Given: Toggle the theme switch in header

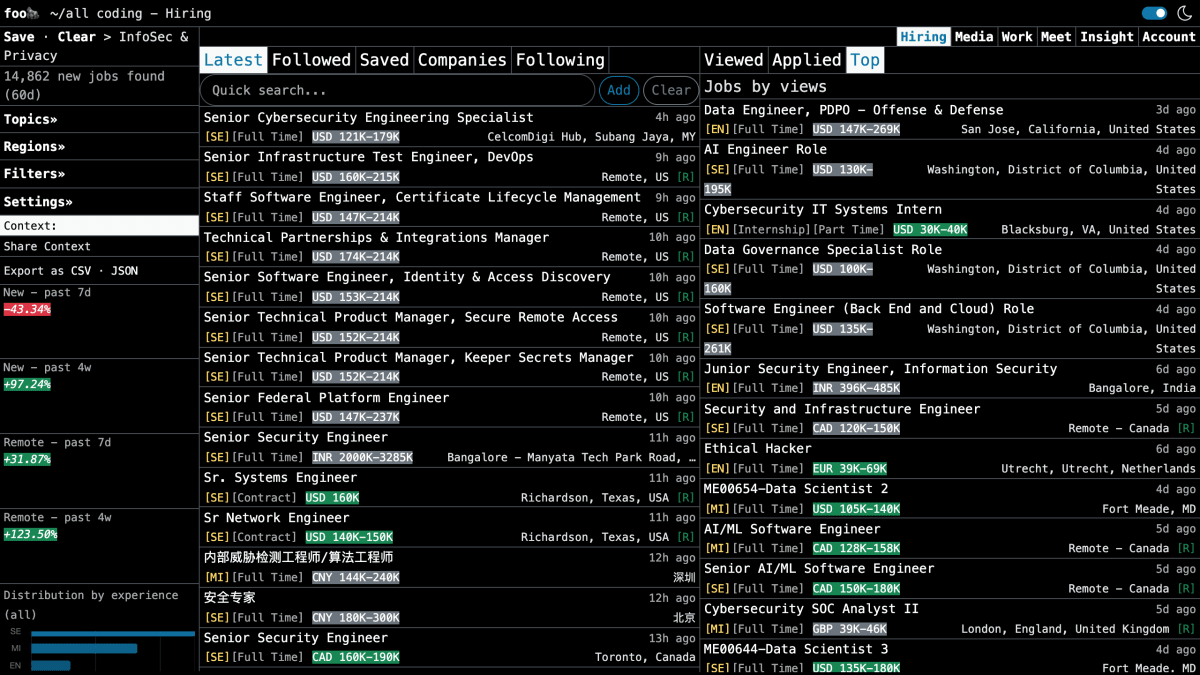Looking at the screenshot, I should pos(1154,13).
